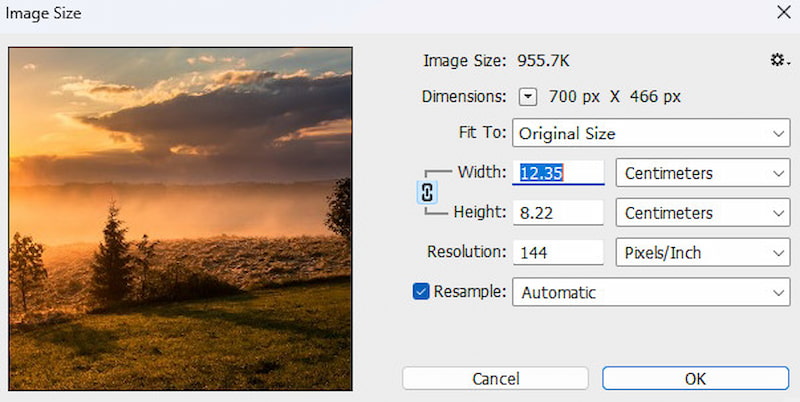Click the Cancel button
The image size is (800, 402).
(x=495, y=379)
